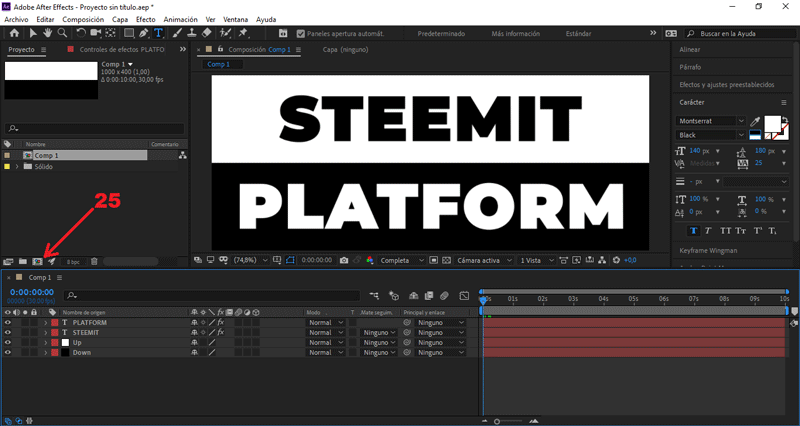Click the reset exposure icon
This screenshot has height=426, width=800.
pos(616,260)
